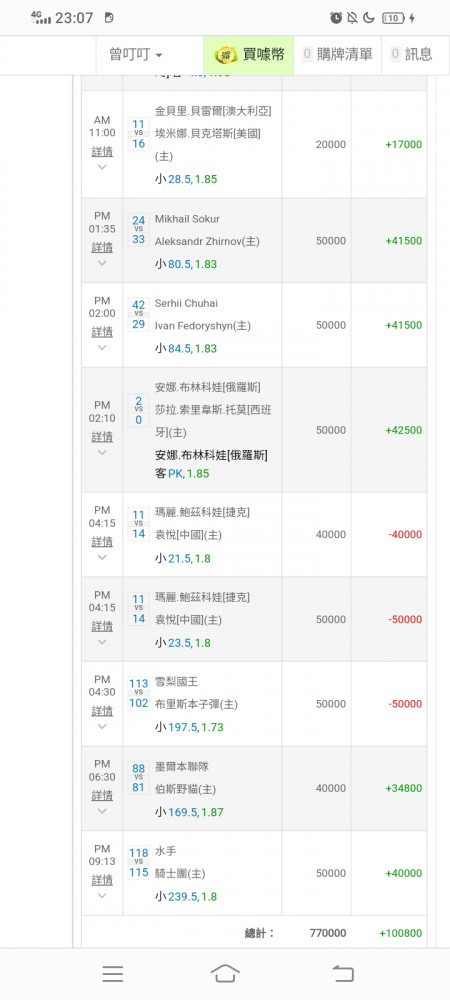The image size is (450, 1000).
Task: Tap the coin icon beside 買噱幣
Action: coord(226,55)
